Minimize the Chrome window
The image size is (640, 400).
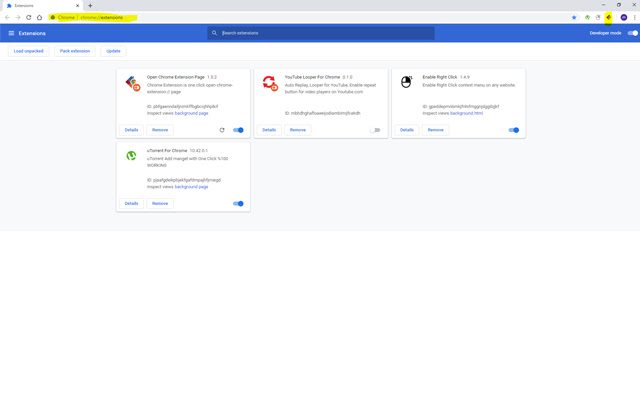pos(603,5)
